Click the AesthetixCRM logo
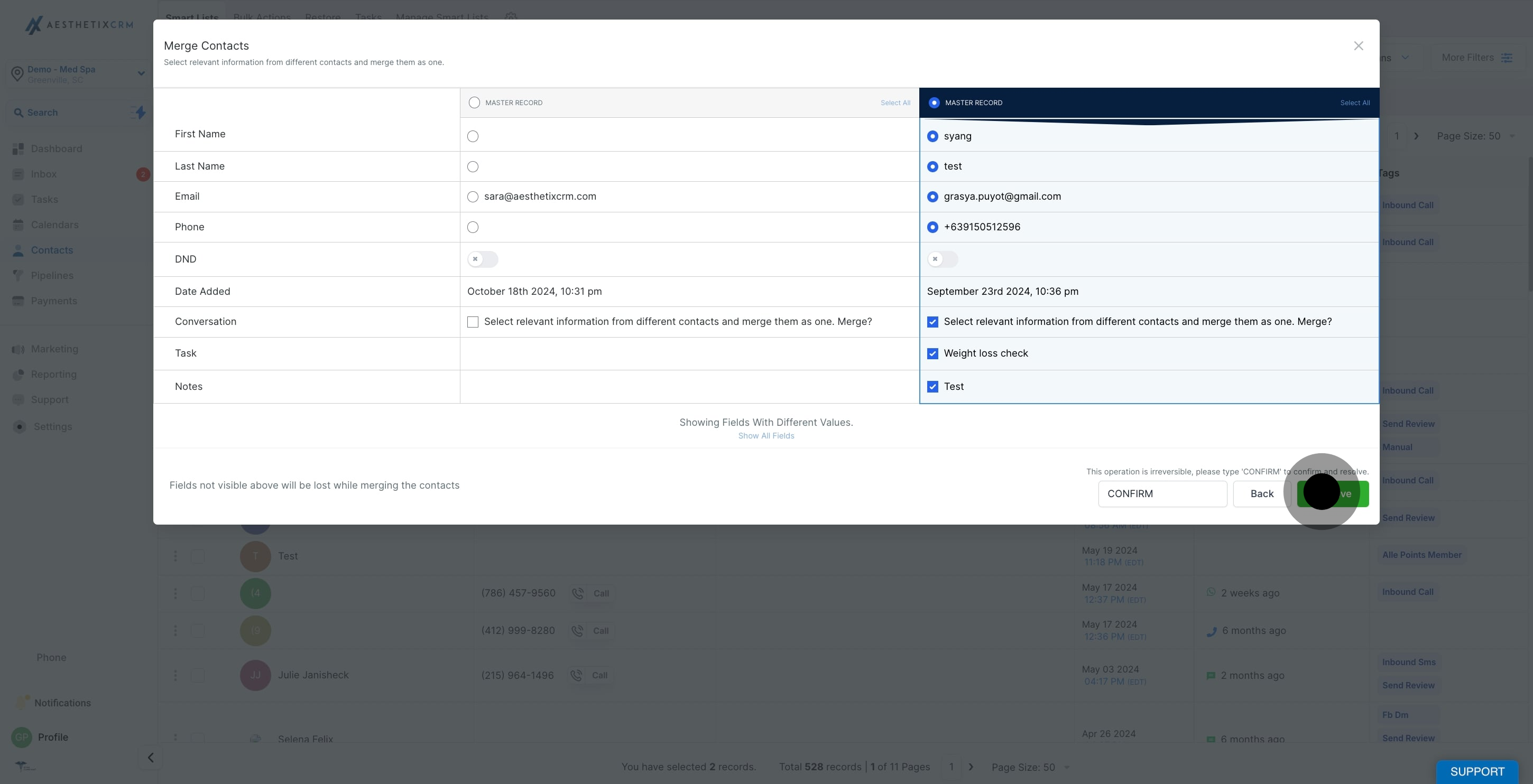 (79, 24)
